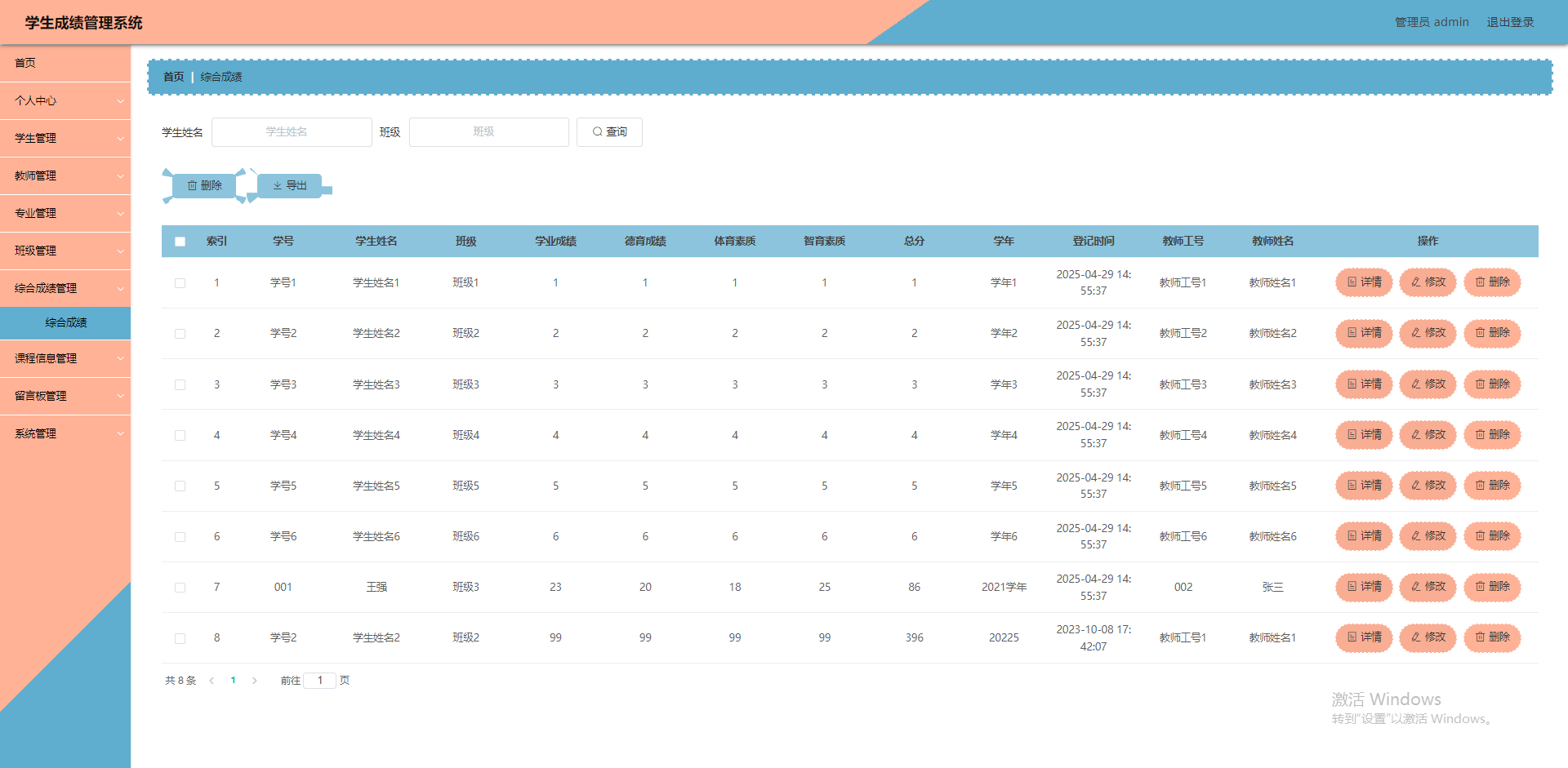The height and width of the screenshot is (768, 1568).
Task: Click the download icon on the 导出 button
Action: pos(277,185)
